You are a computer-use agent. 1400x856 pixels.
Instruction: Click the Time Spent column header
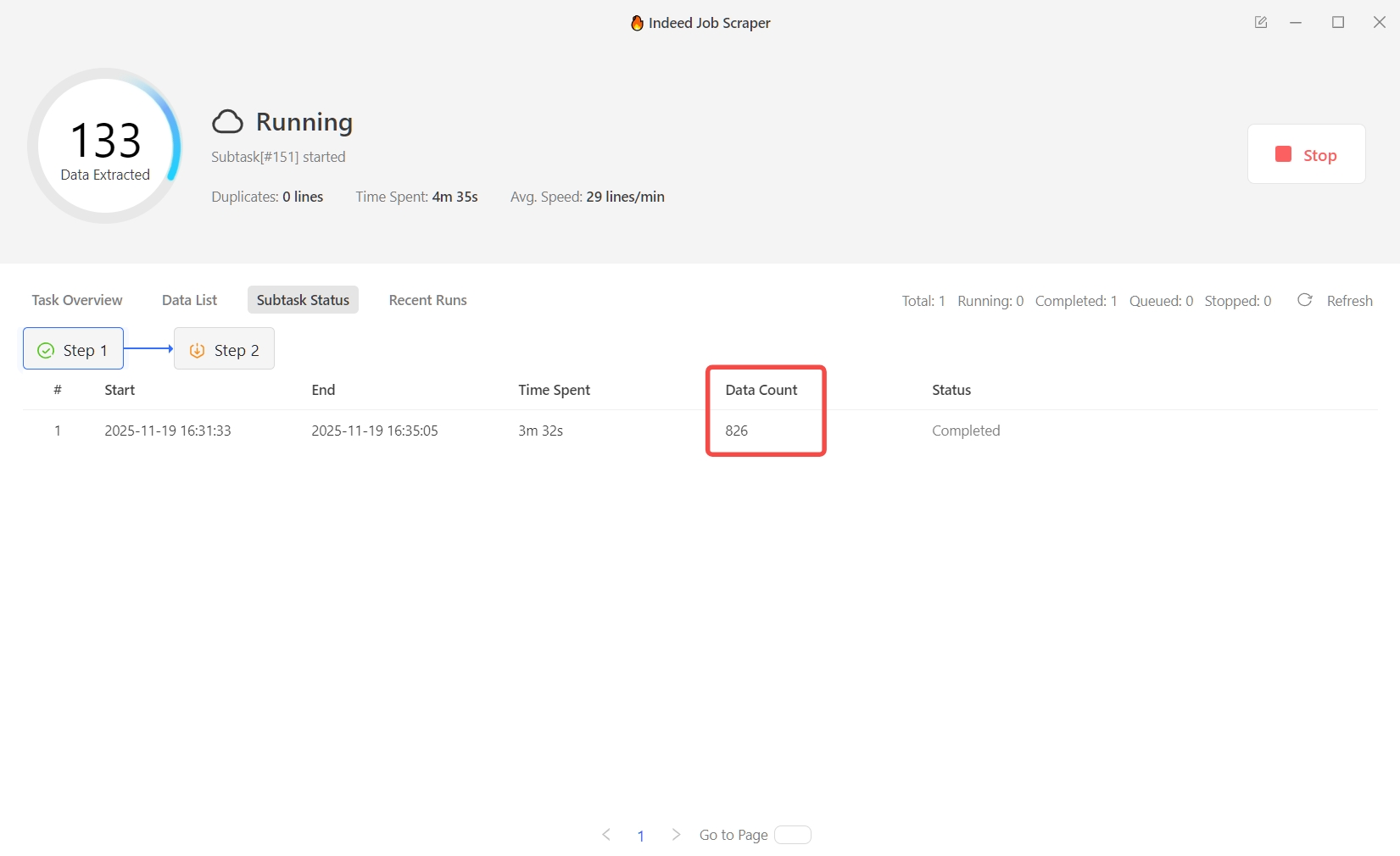[554, 390]
